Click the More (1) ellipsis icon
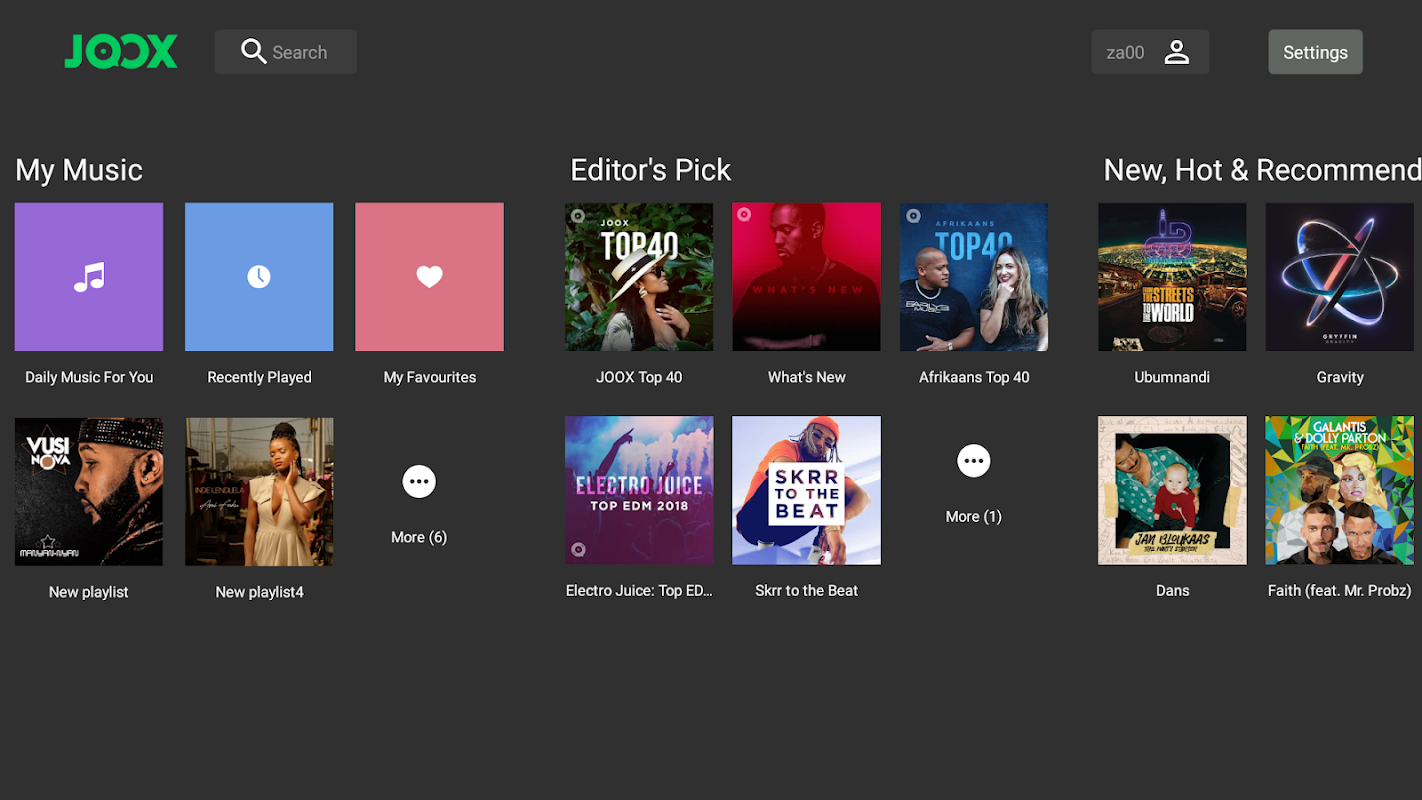The height and width of the screenshot is (800, 1422). pos(974,461)
